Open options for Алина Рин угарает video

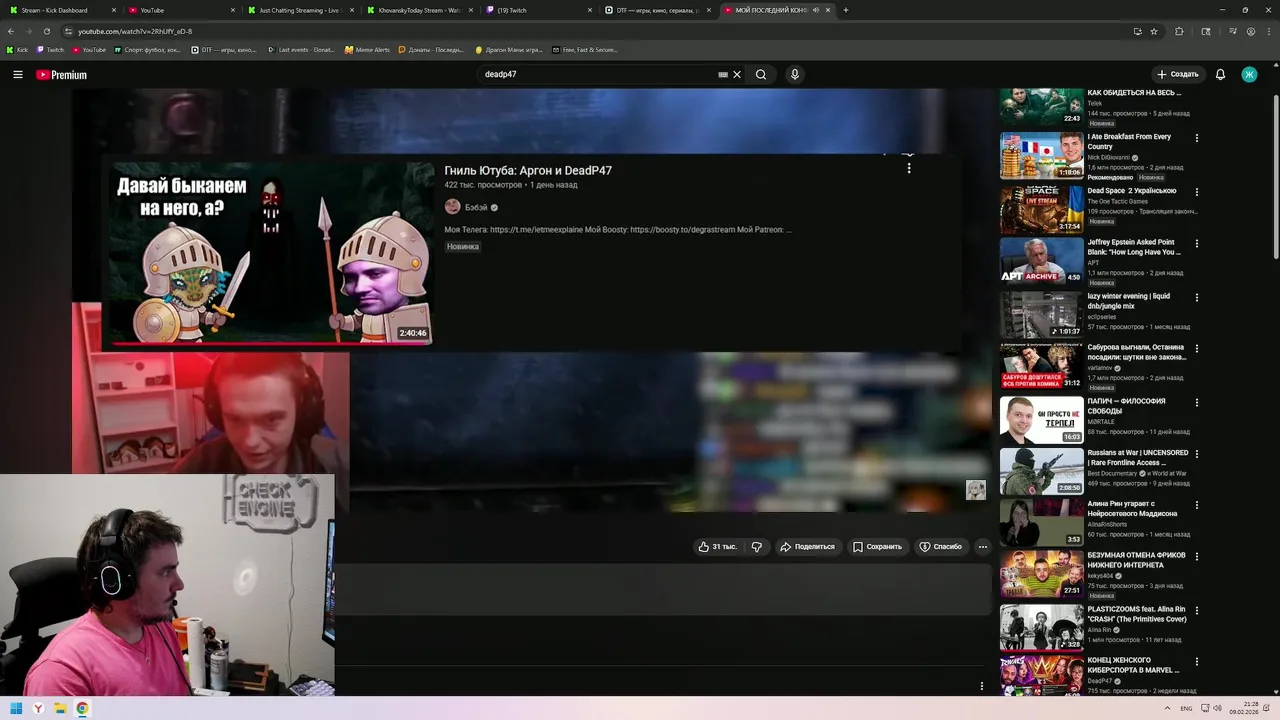pos(1197,505)
